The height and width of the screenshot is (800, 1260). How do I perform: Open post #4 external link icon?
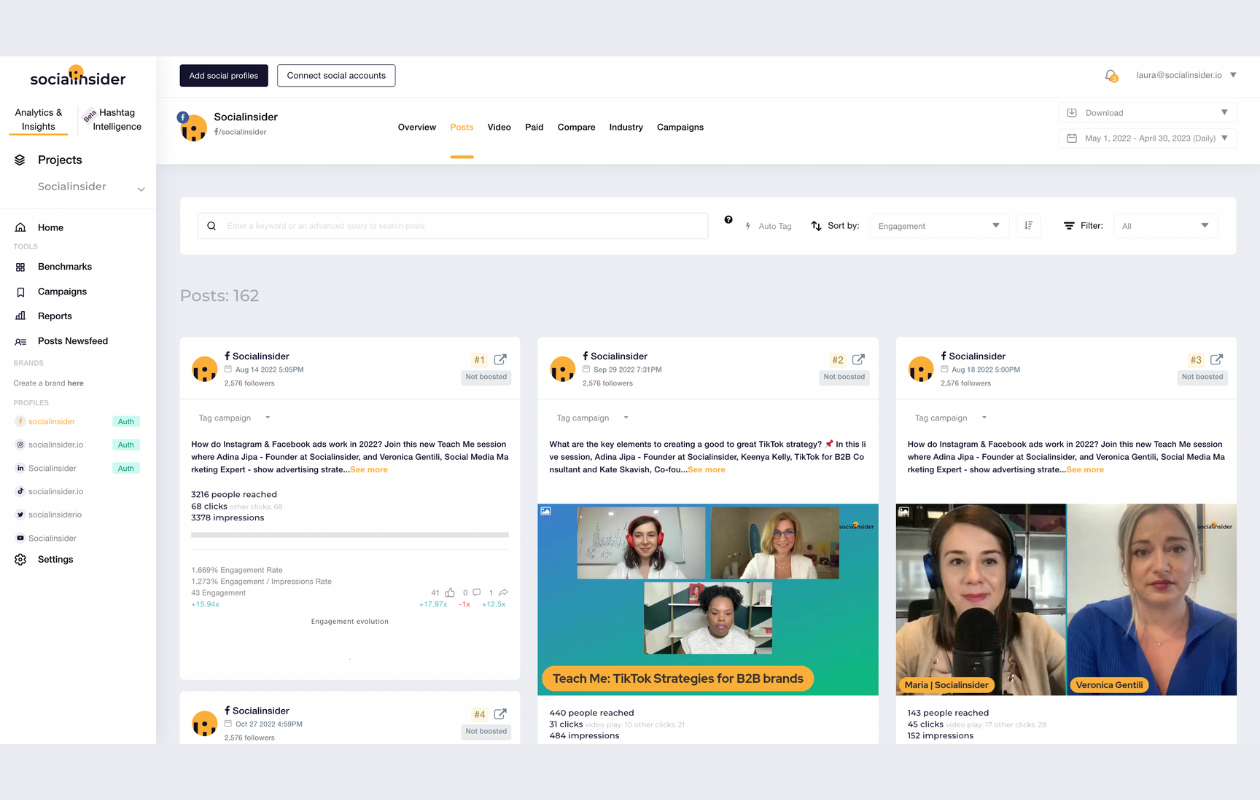click(x=500, y=714)
